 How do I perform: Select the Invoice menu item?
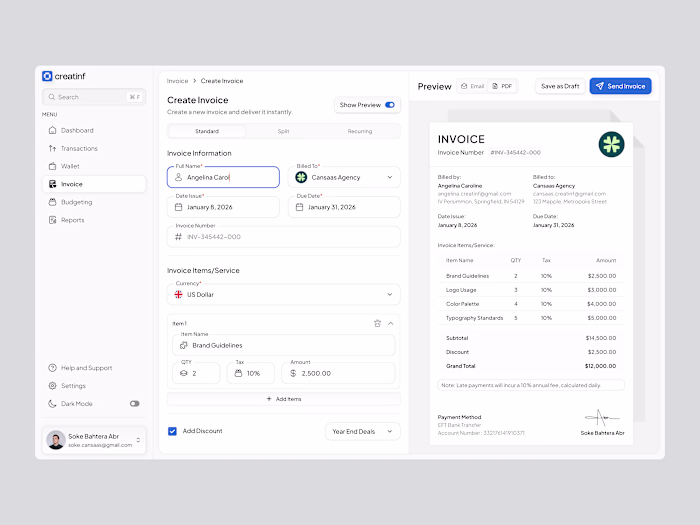[94, 184]
